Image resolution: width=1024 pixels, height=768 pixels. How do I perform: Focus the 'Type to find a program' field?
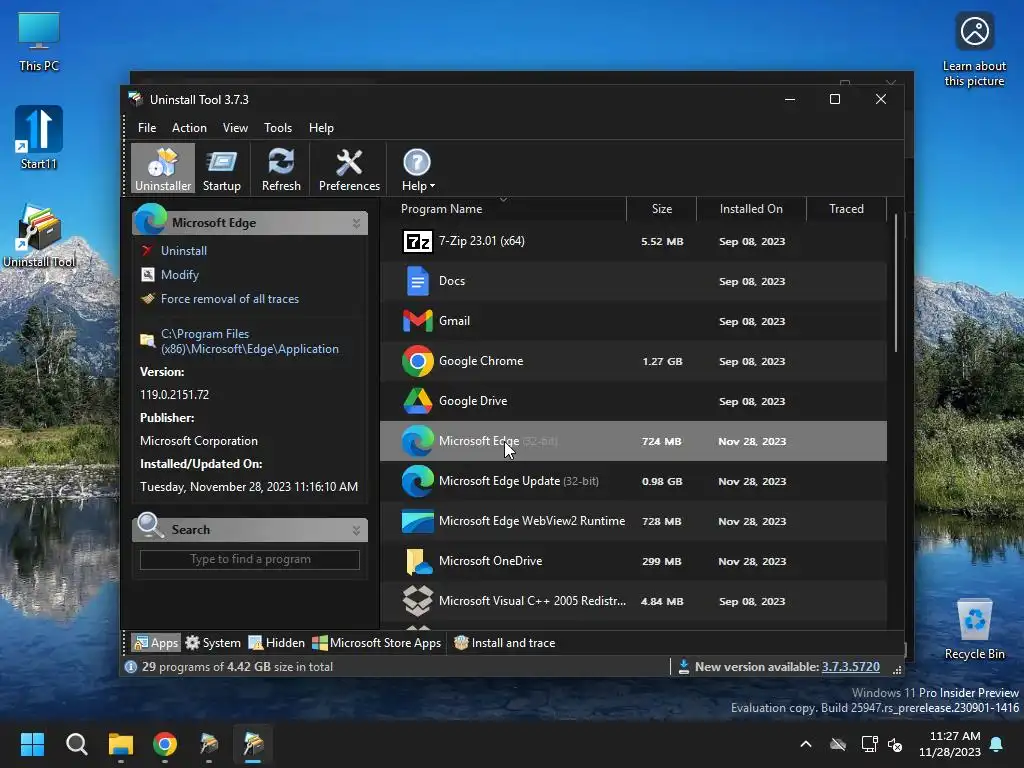pos(250,560)
